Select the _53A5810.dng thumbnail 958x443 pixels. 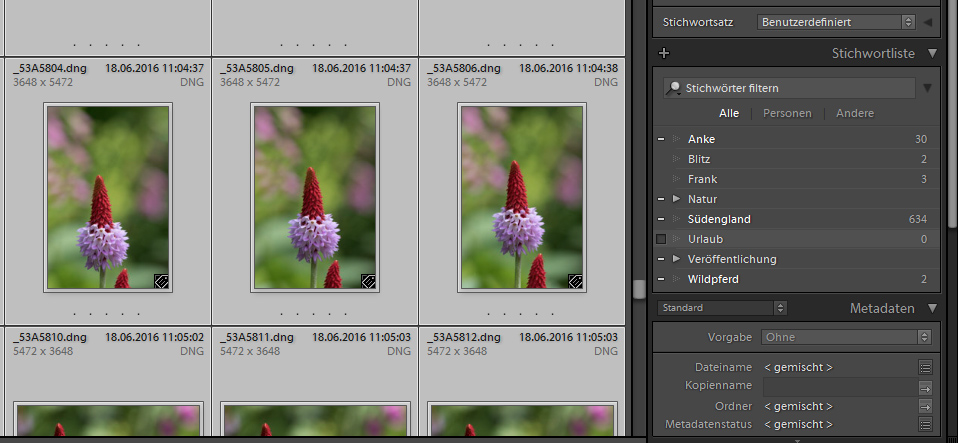pyautogui.click(x=108, y=420)
